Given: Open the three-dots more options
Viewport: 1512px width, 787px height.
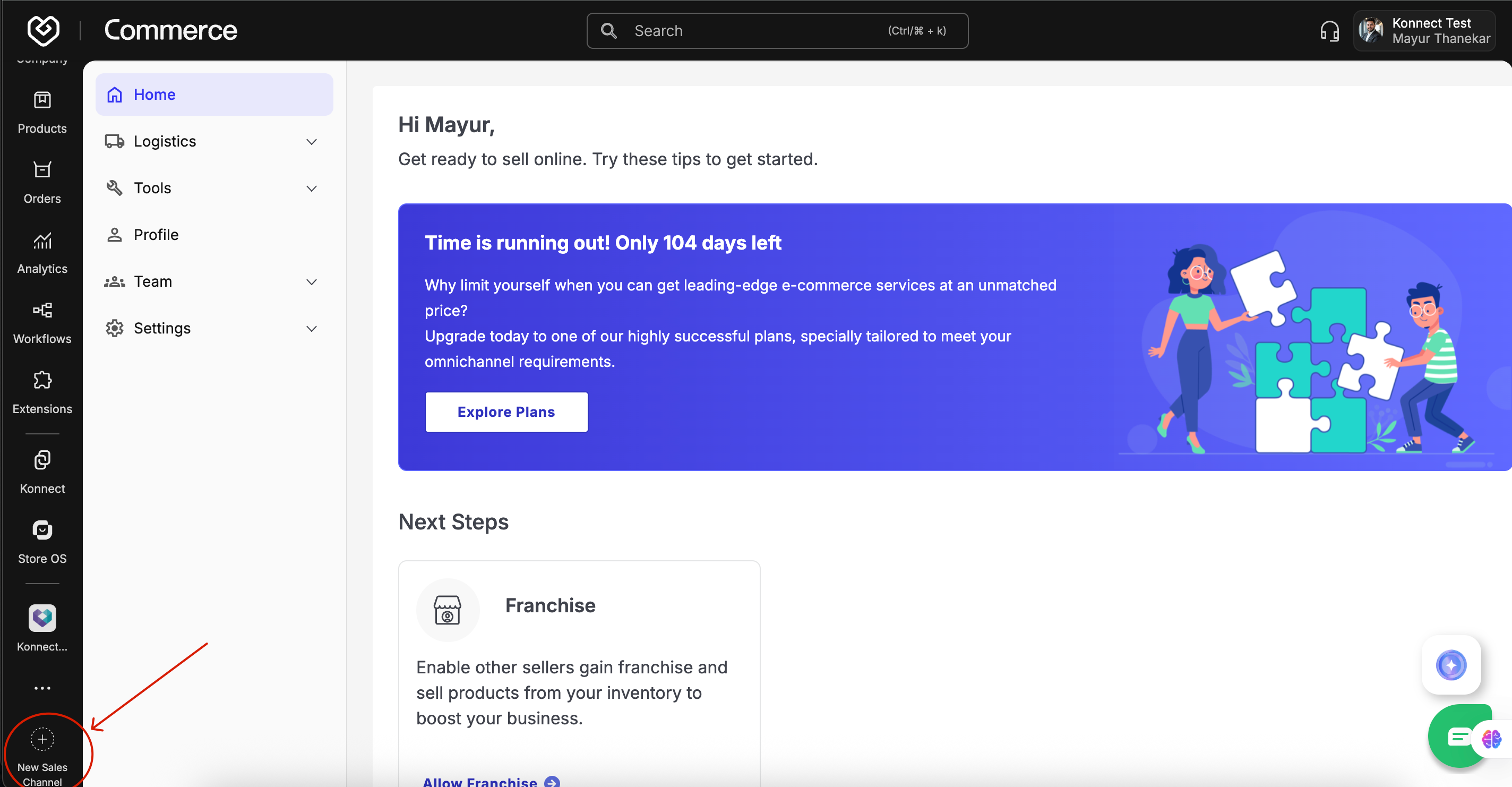Looking at the screenshot, I should [x=42, y=688].
